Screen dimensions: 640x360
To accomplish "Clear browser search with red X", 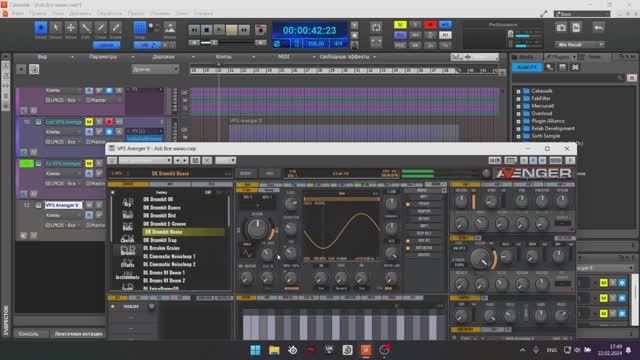I will [x=631, y=78].
